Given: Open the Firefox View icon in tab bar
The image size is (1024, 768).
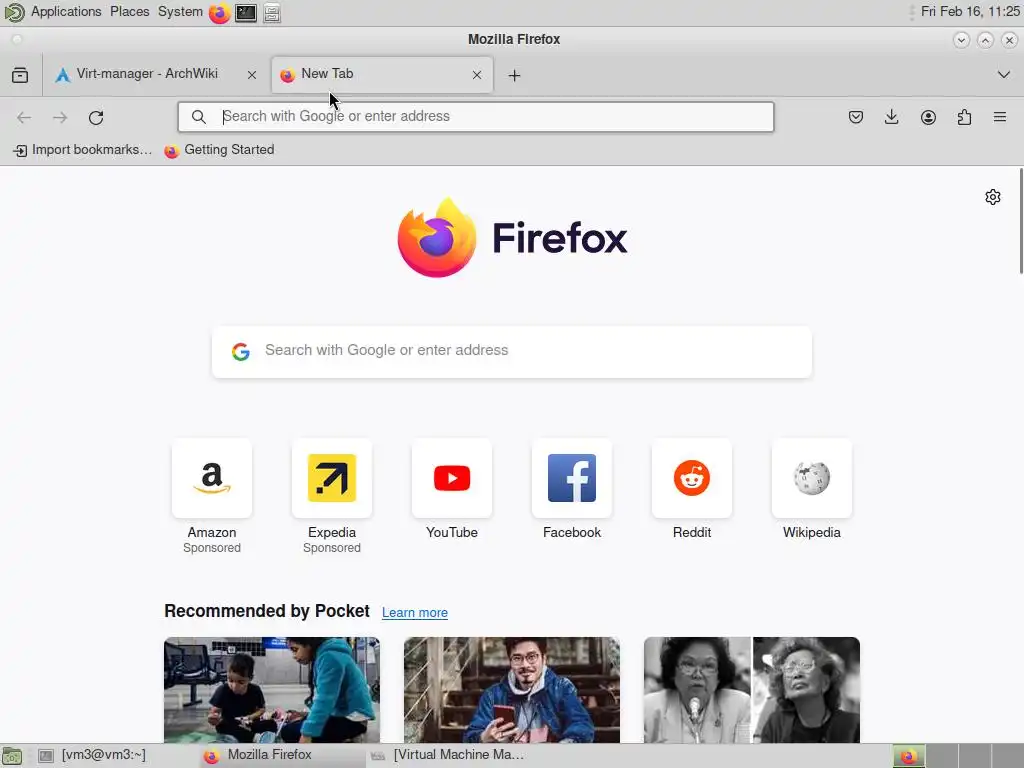Looking at the screenshot, I should pyautogui.click(x=20, y=75).
